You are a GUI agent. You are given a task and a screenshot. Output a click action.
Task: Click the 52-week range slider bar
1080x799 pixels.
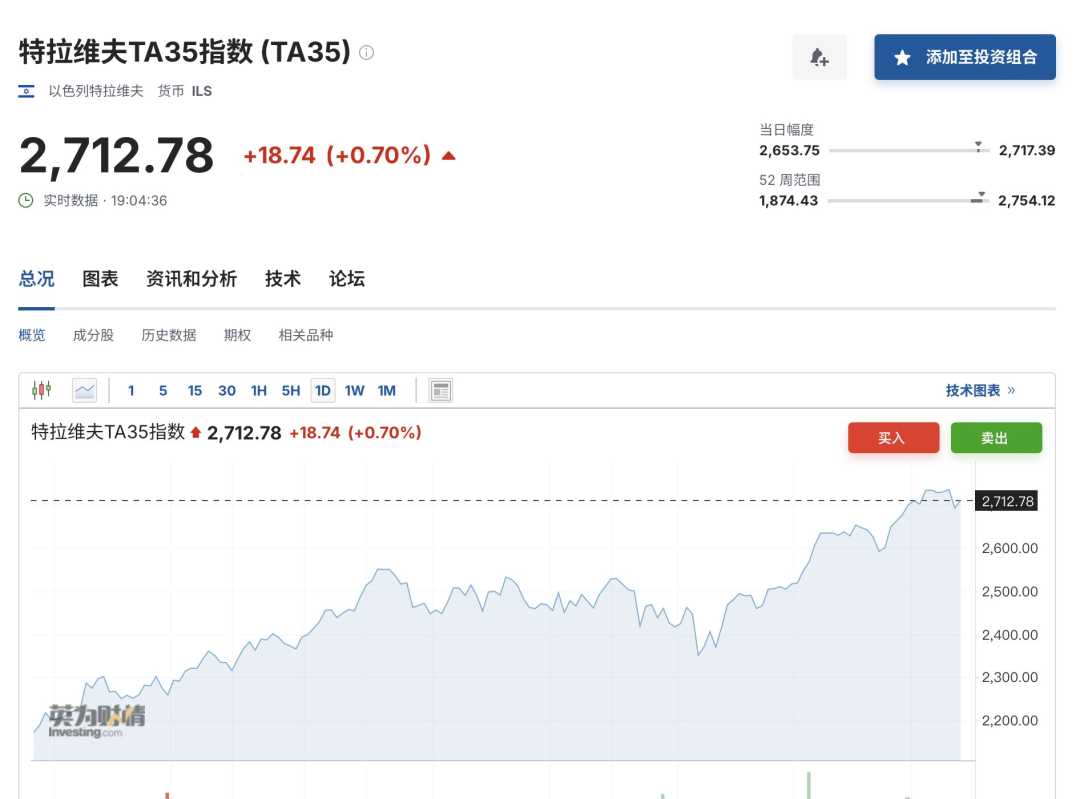coord(908,201)
